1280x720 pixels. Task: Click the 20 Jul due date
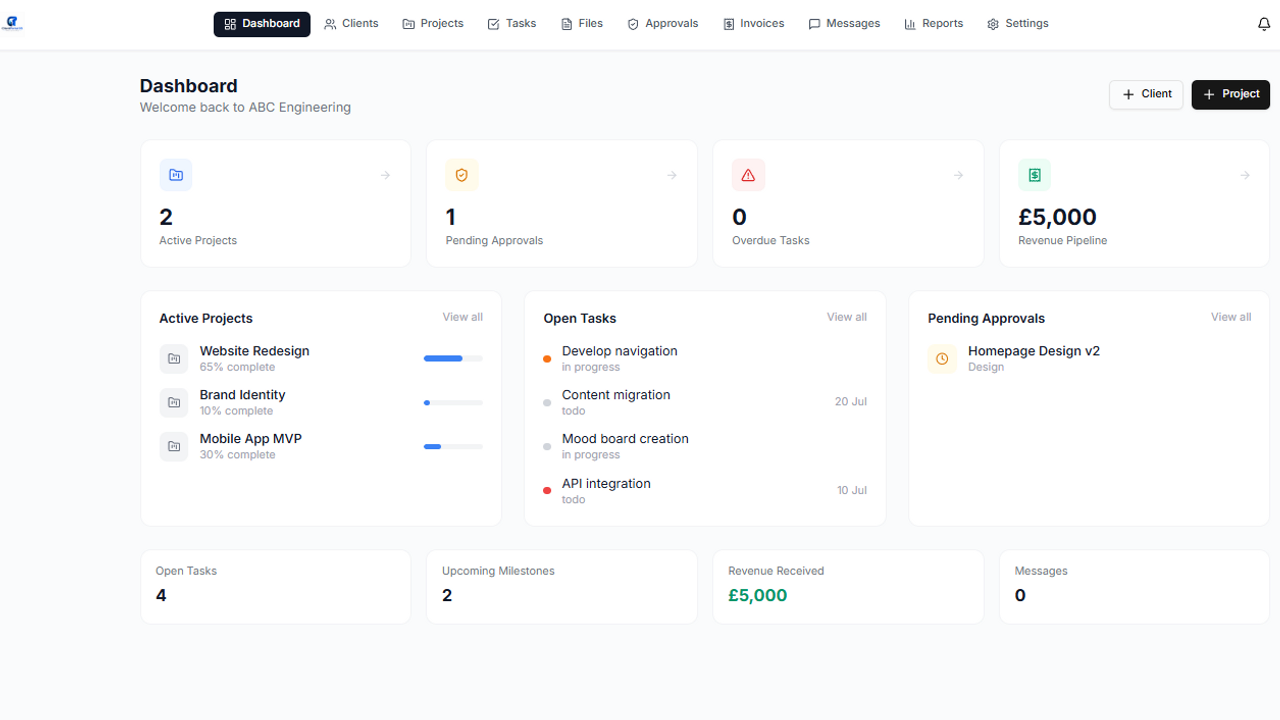tap(851, 402)
